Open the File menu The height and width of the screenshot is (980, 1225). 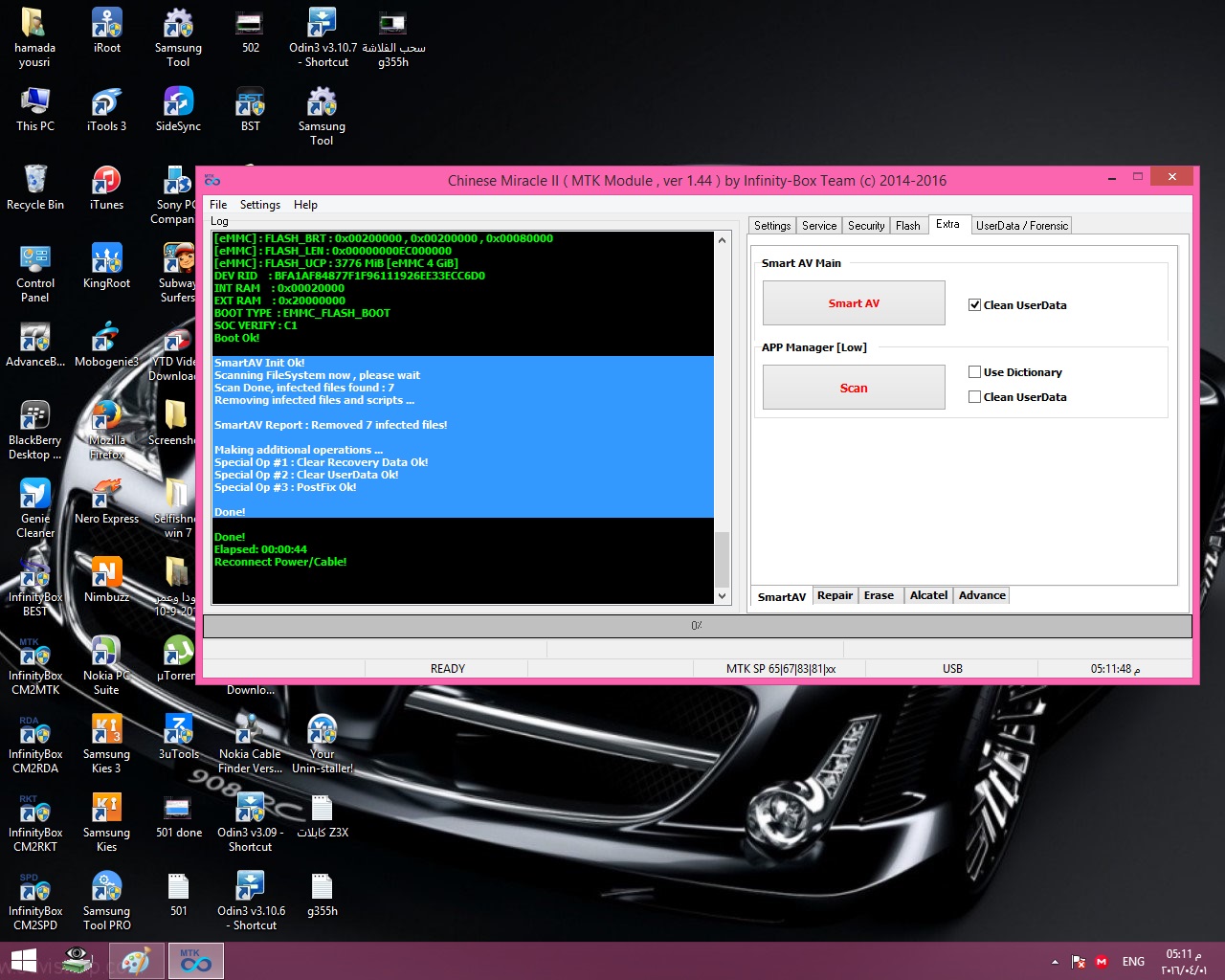tap(218, 205)
